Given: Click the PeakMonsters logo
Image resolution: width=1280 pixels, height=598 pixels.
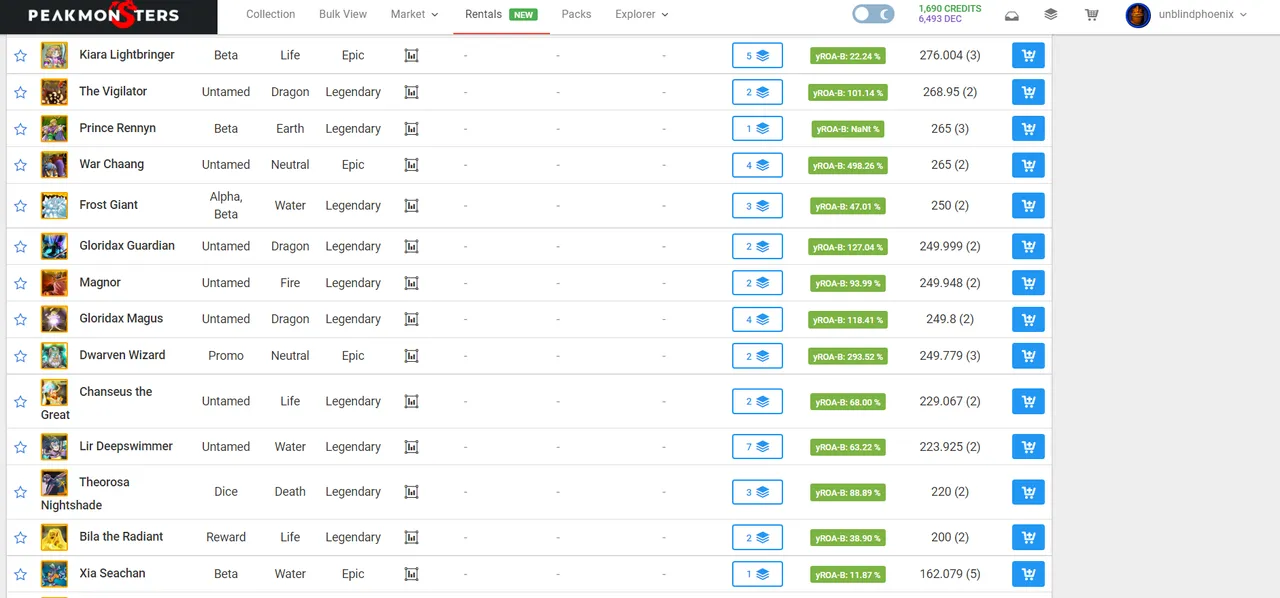Looking at the screenshot, I should (x=103, y=15).
